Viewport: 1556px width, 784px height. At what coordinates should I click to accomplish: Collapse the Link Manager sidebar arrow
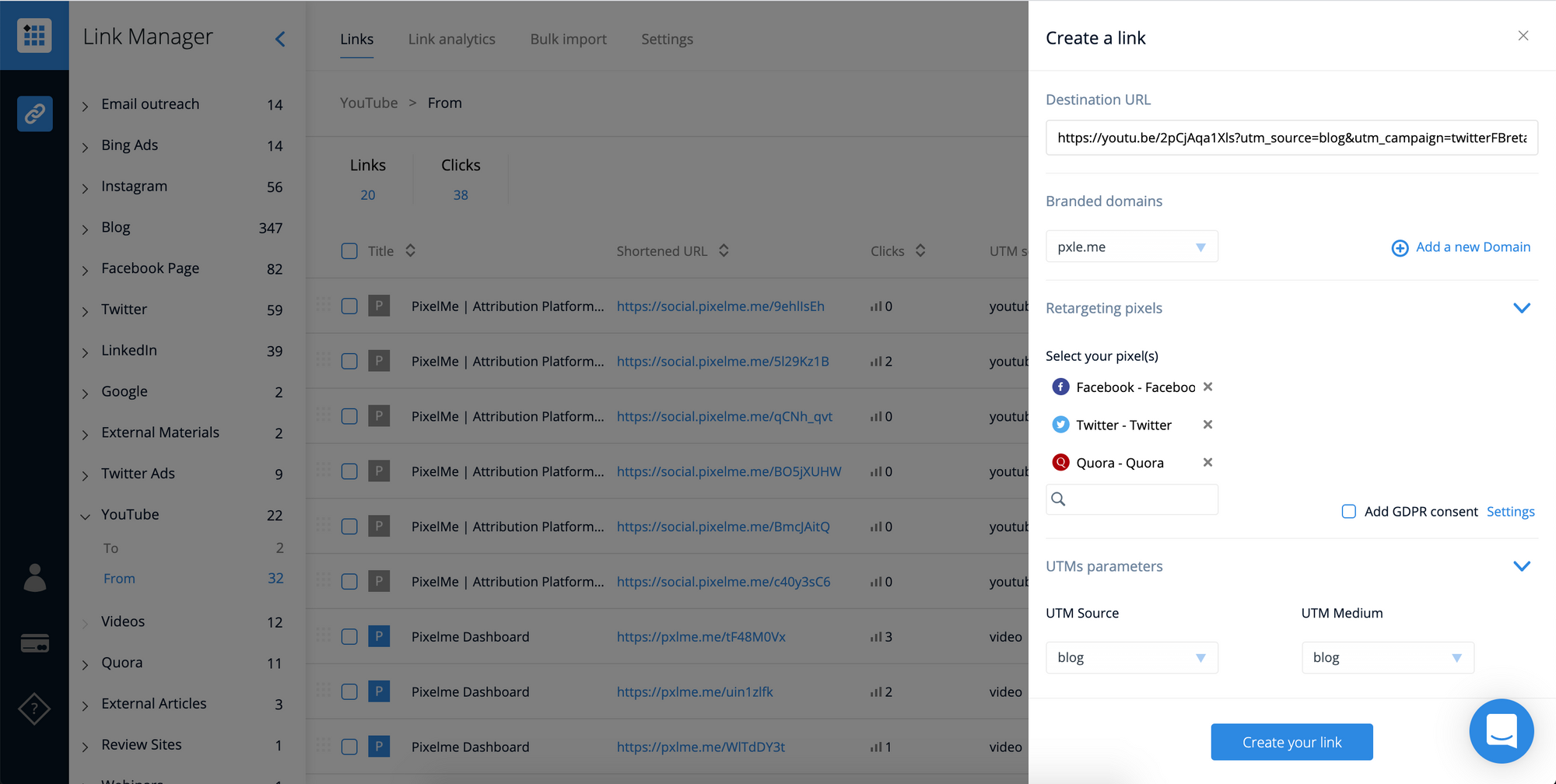[x=280, y=39]
